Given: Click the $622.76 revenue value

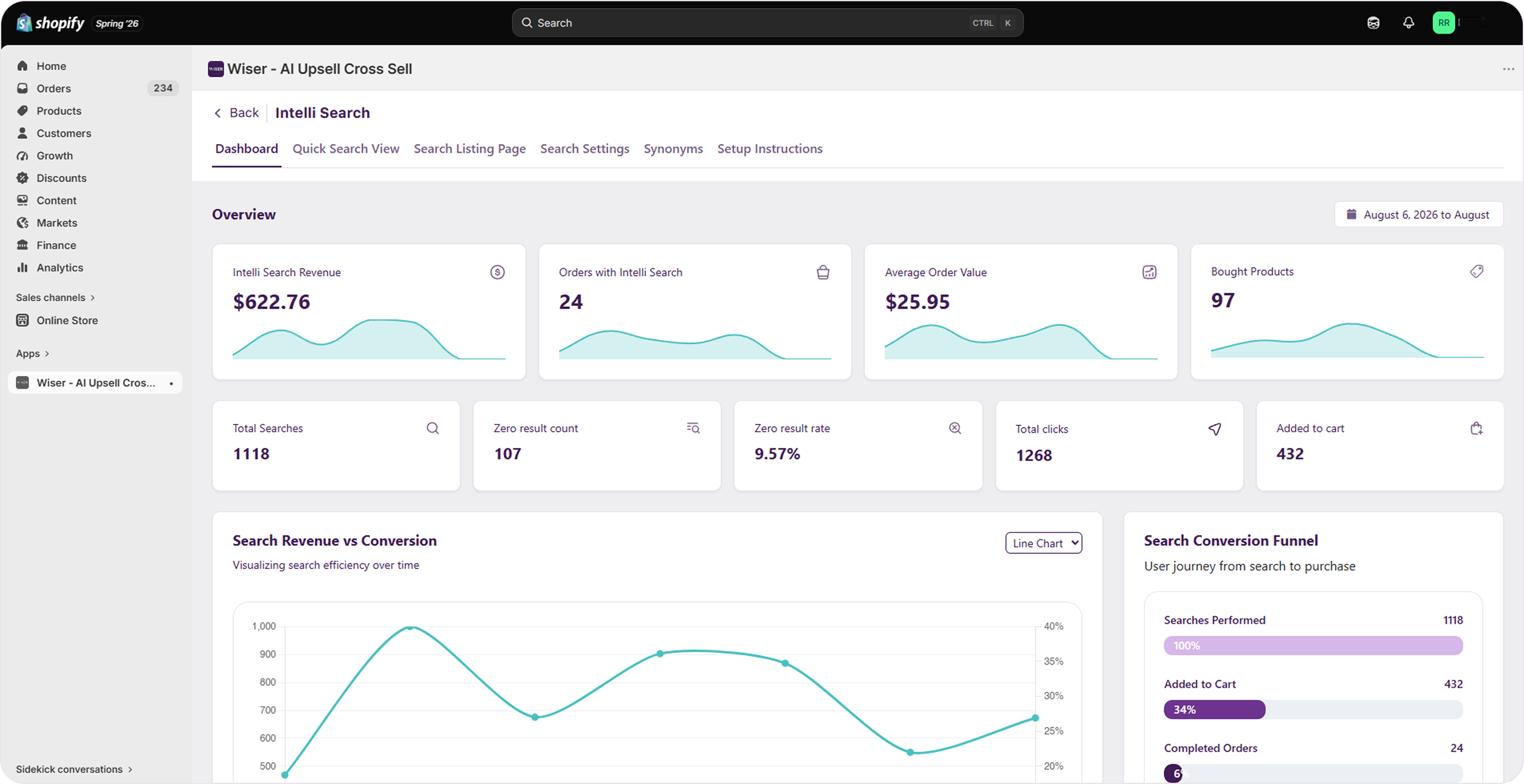Looking at the screenshot, I should (271, 302).
